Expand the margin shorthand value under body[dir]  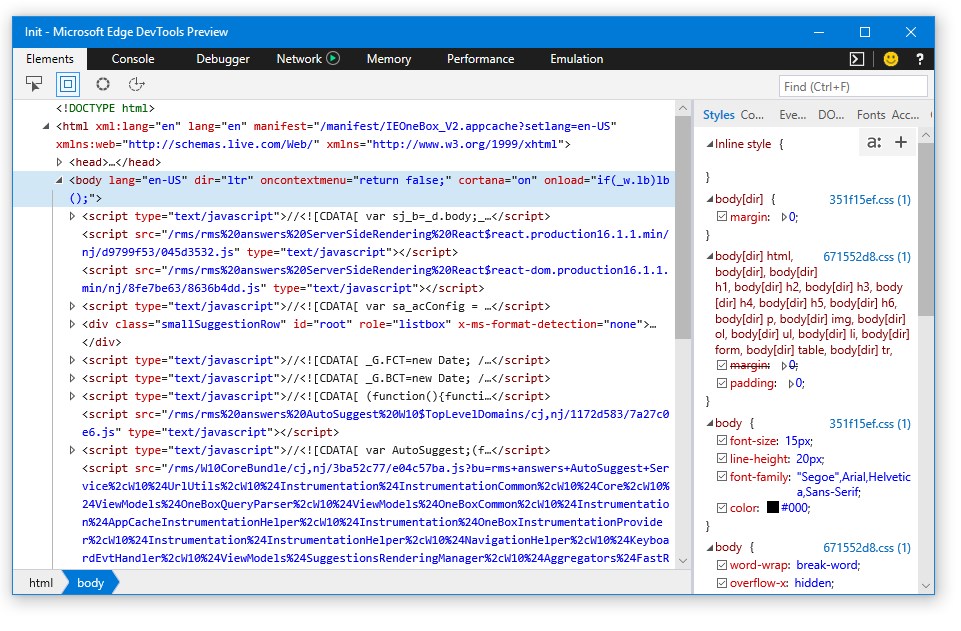point(784,217)
